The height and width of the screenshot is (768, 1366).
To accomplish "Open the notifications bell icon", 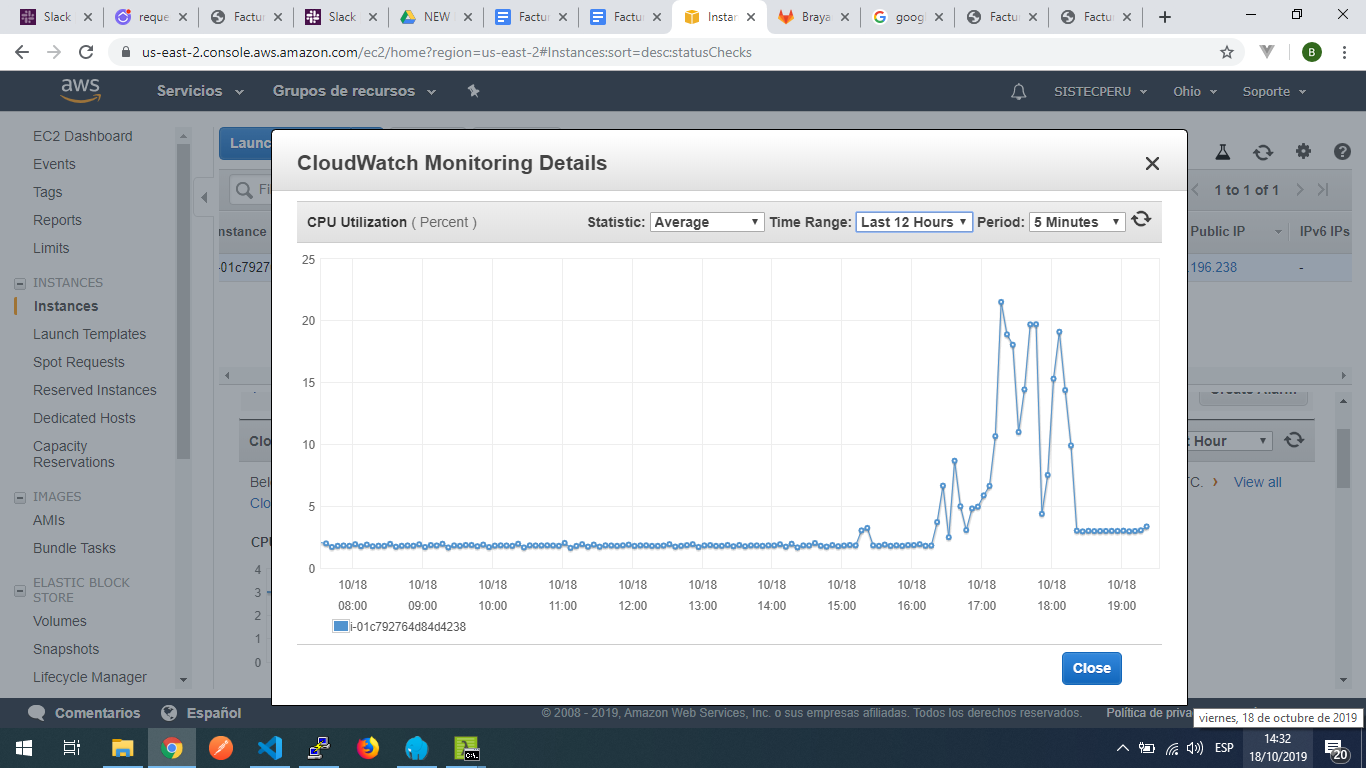I will [x=1018, y=92].
